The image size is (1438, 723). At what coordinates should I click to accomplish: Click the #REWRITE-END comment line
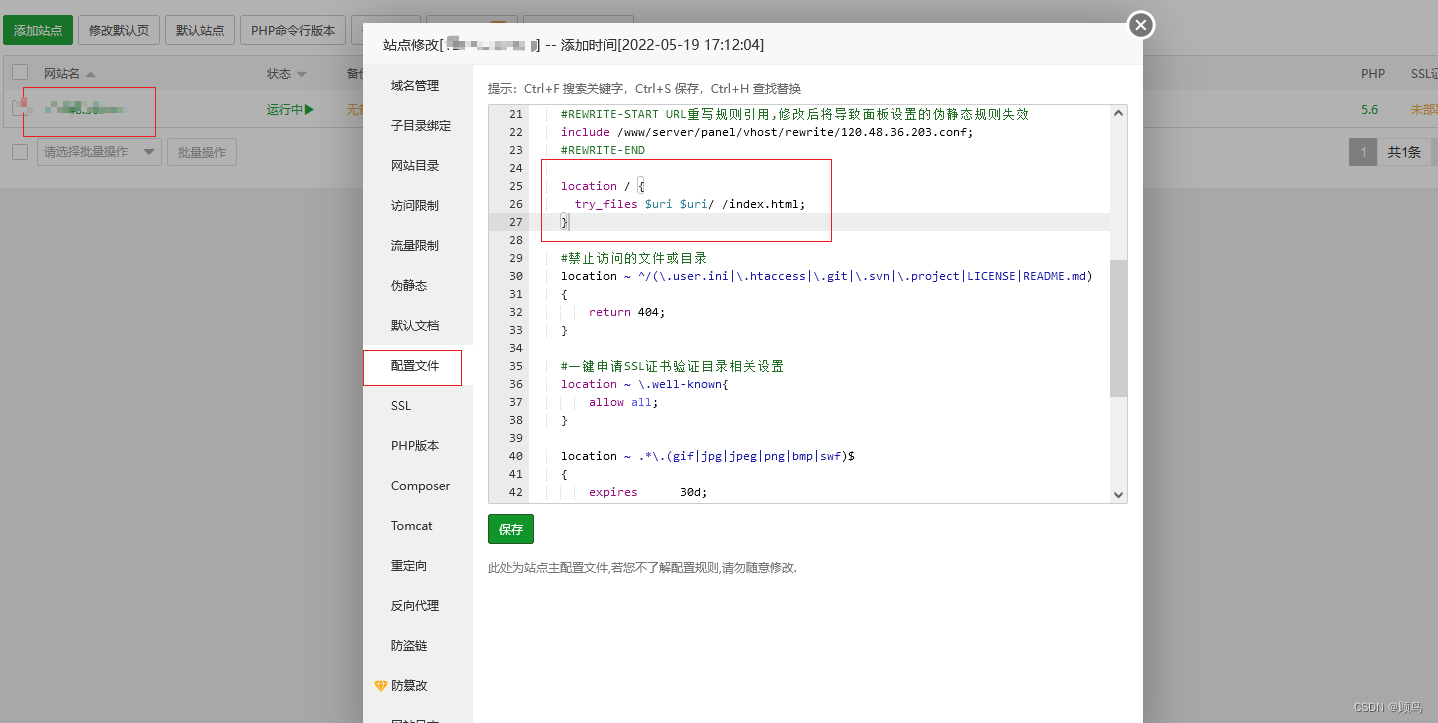(x=603, y=150)
